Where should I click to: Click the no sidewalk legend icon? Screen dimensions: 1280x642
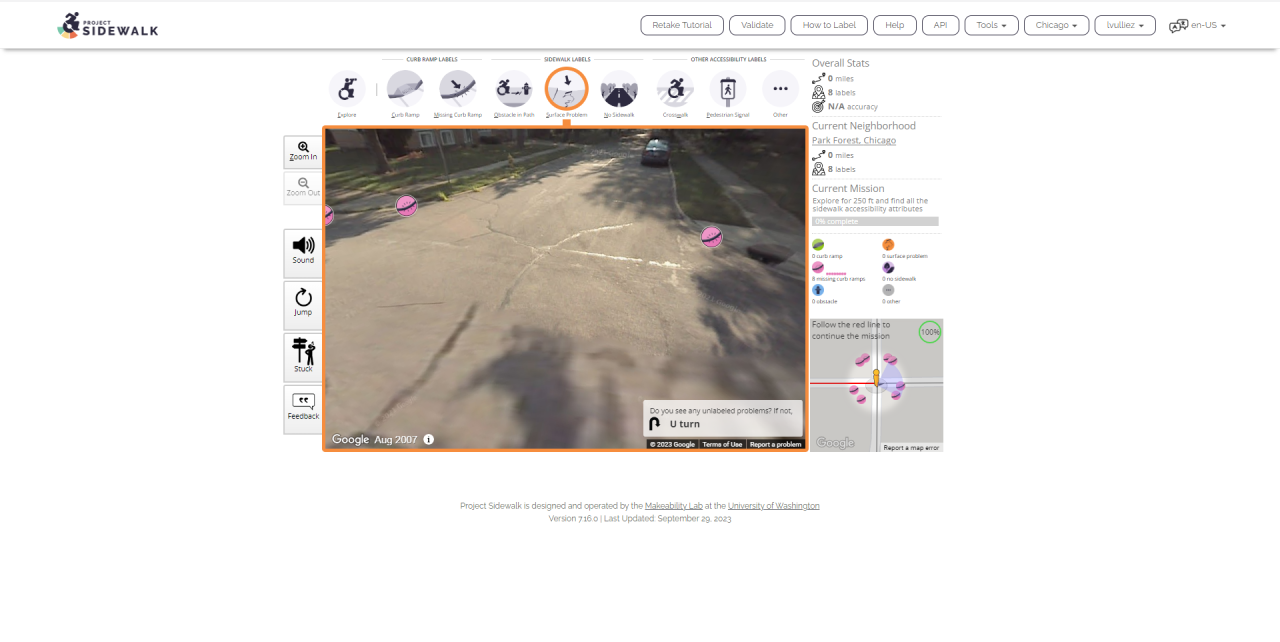tap(888, 268)
